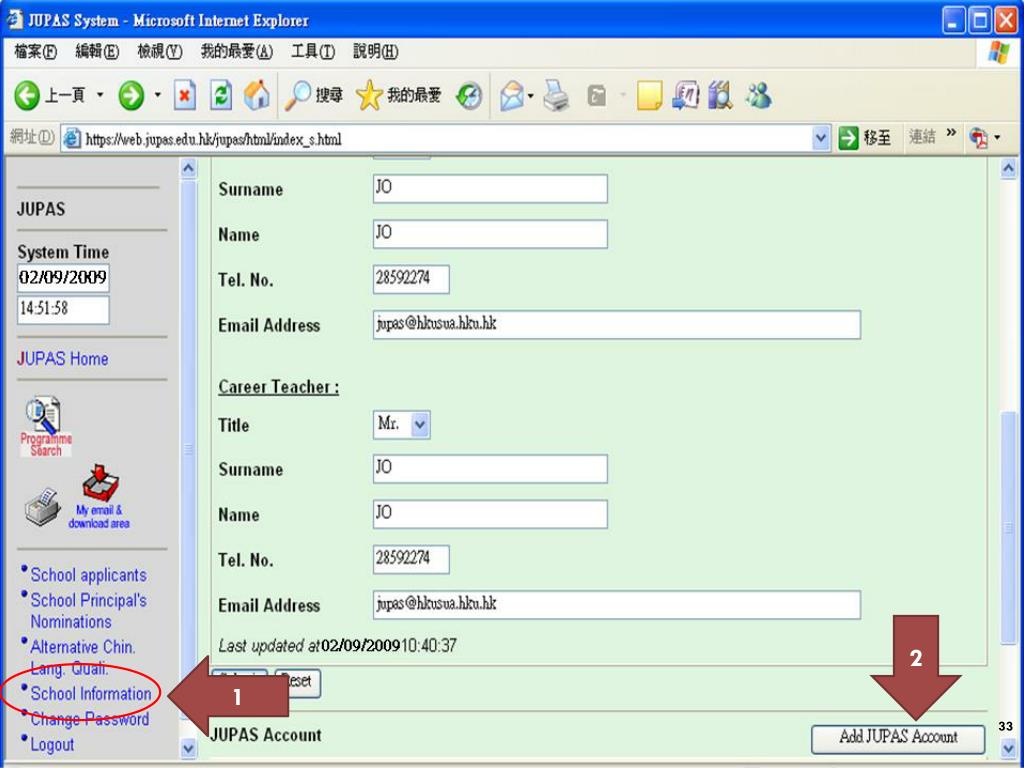
Task: Click the PDF converter toolbar icon
Action: (x=978, y=138)
